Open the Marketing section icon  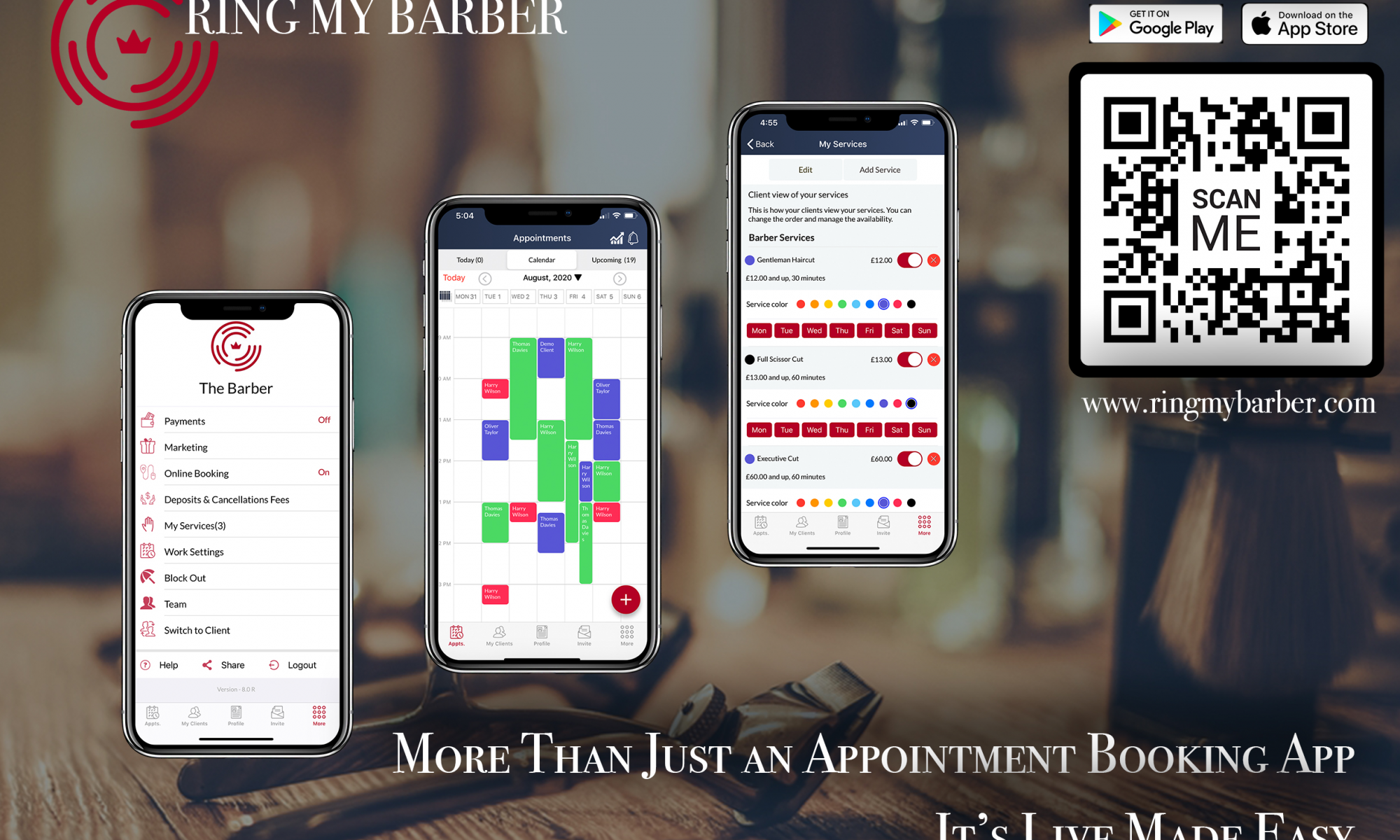149,447
